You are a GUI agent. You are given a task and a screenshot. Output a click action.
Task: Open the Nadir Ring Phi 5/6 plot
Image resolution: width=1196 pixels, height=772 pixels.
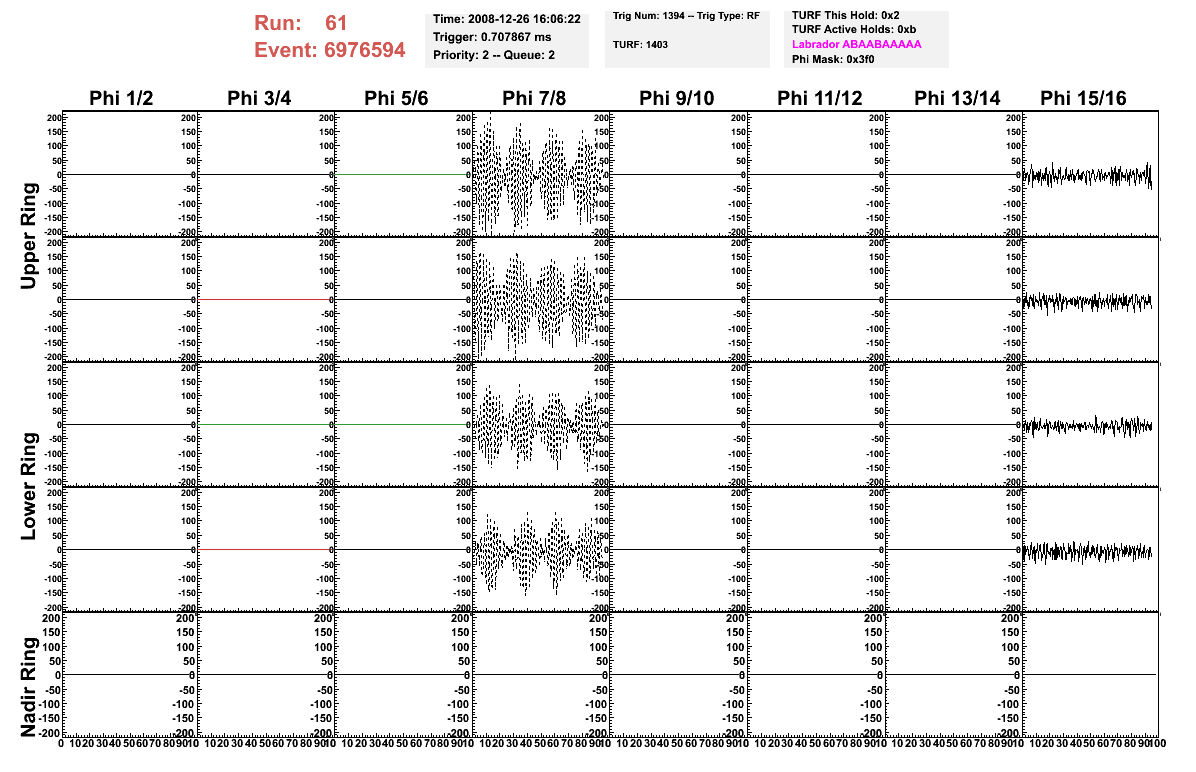[x=404, y=674]
